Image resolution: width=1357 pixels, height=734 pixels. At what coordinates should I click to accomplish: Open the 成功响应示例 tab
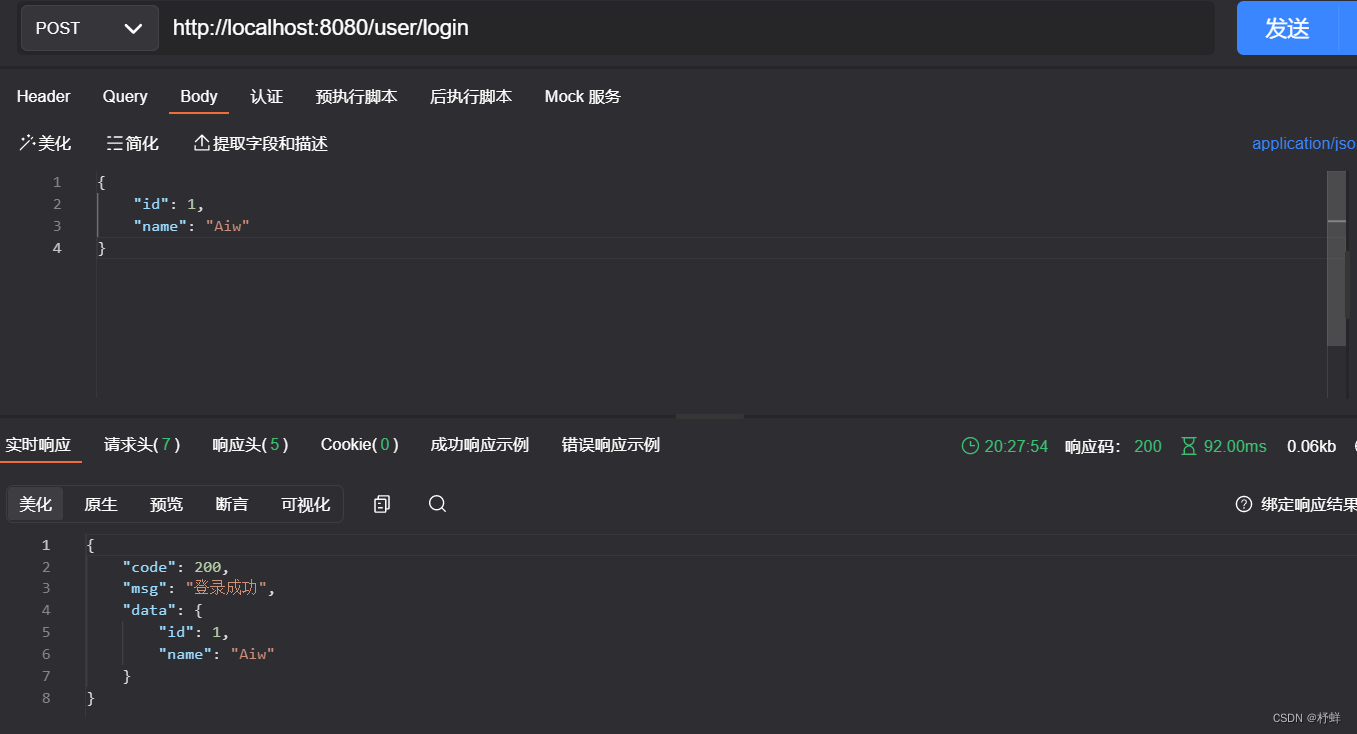480,445
